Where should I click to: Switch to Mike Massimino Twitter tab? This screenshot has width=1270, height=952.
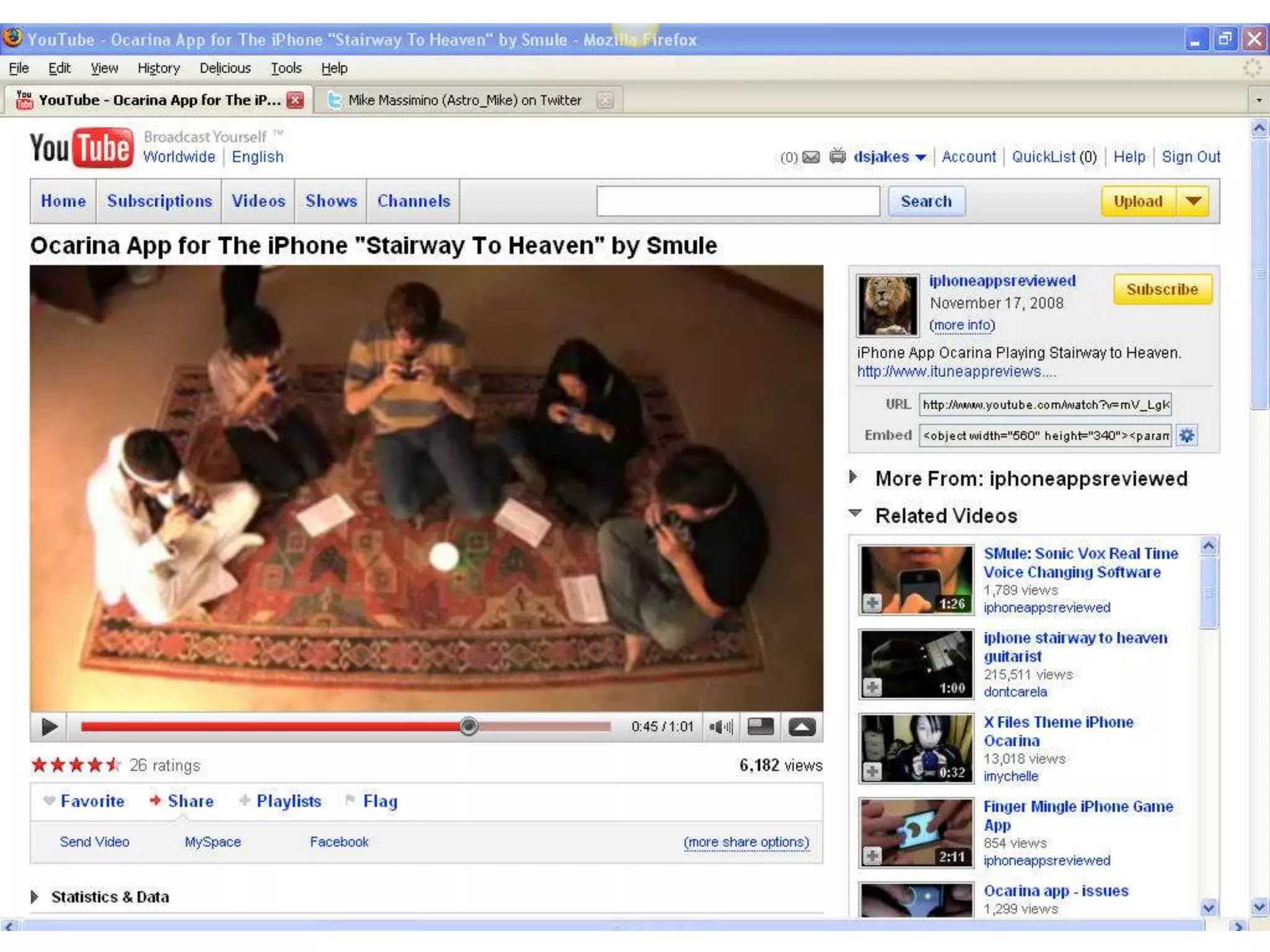[464, 100]
